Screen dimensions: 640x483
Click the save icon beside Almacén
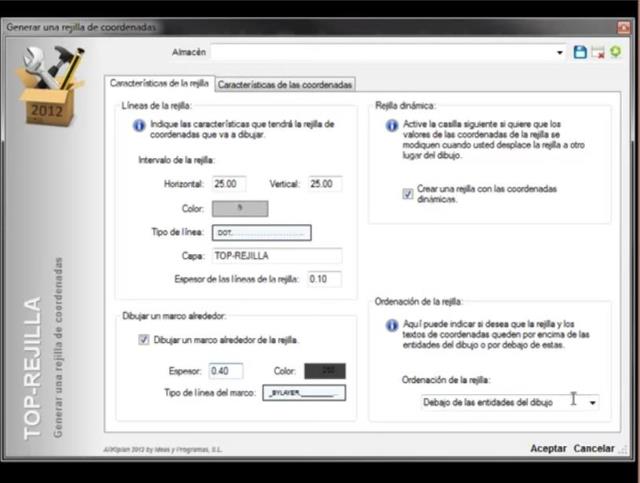pos(580,52)
